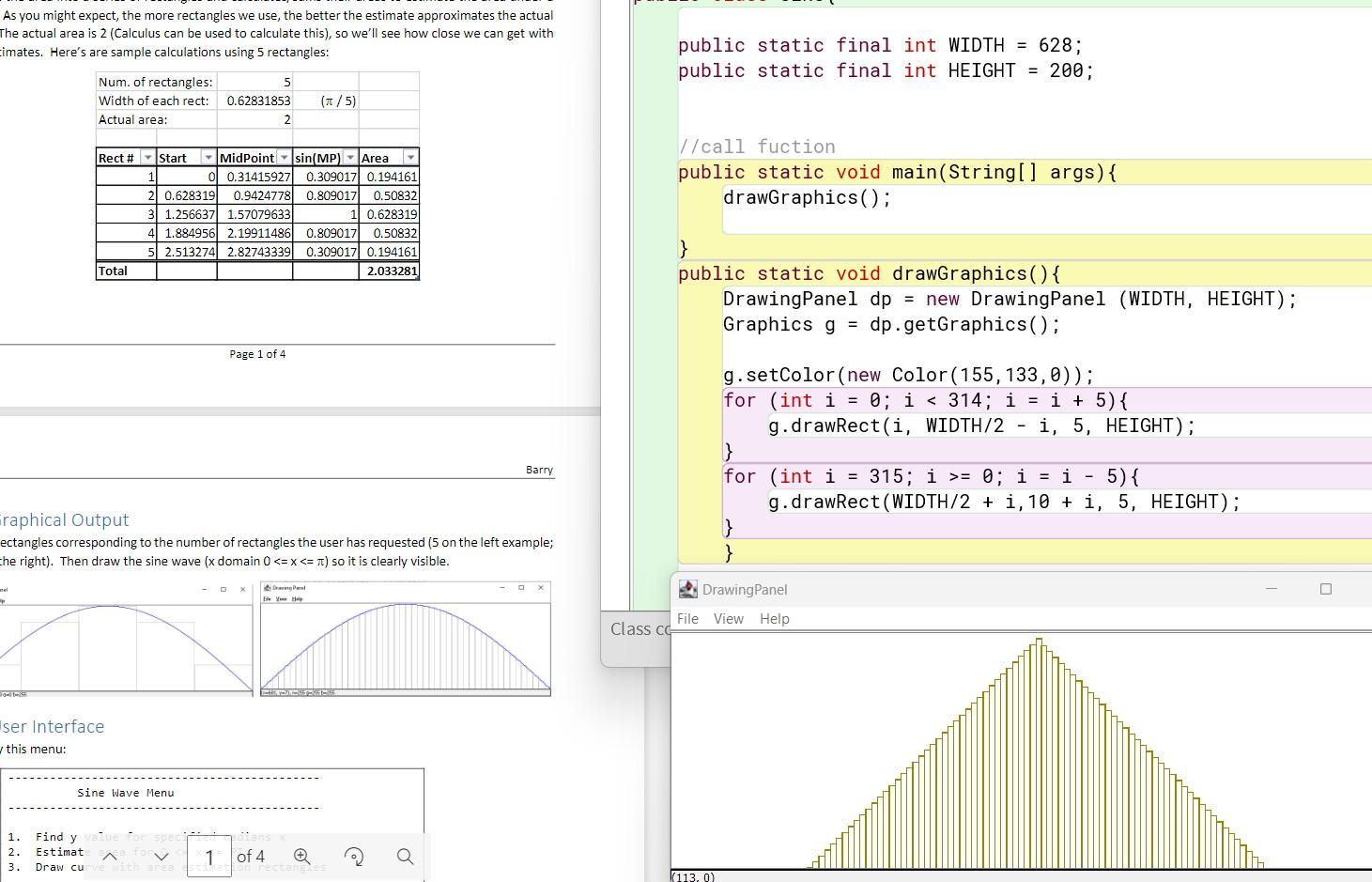This screenshot has width=1372, height=882.
Task: Open the Area column filter dropdown
Action: [x=410, y=158]
